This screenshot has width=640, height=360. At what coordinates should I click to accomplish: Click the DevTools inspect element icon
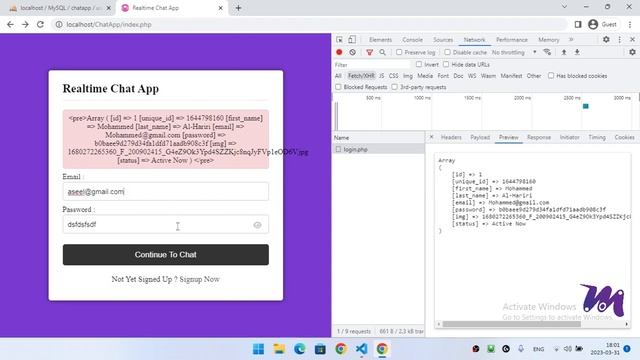340,40
